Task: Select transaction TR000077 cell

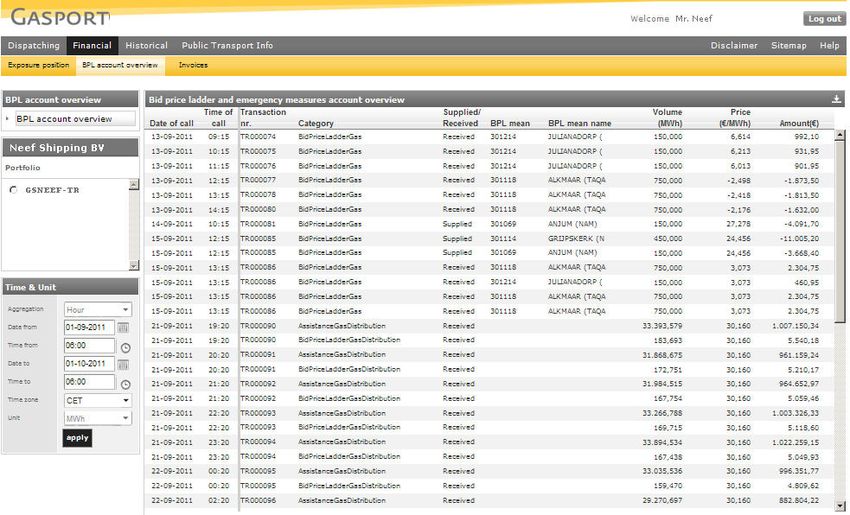Action: tap(258, 180)
